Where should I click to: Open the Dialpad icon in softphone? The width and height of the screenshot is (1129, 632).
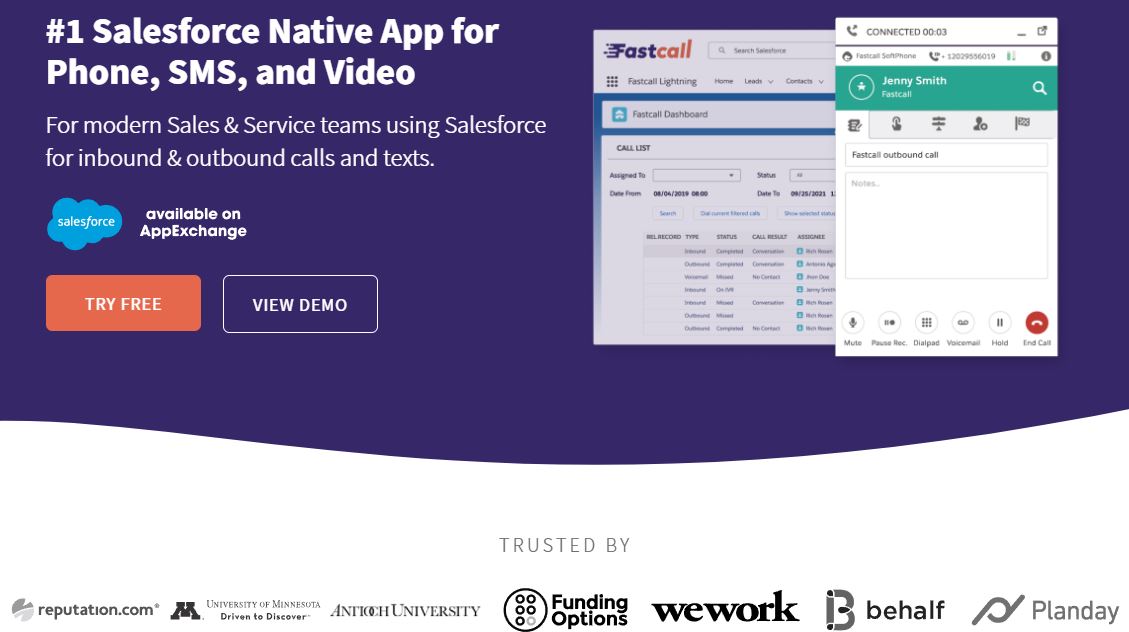click(x=927, y=322)
